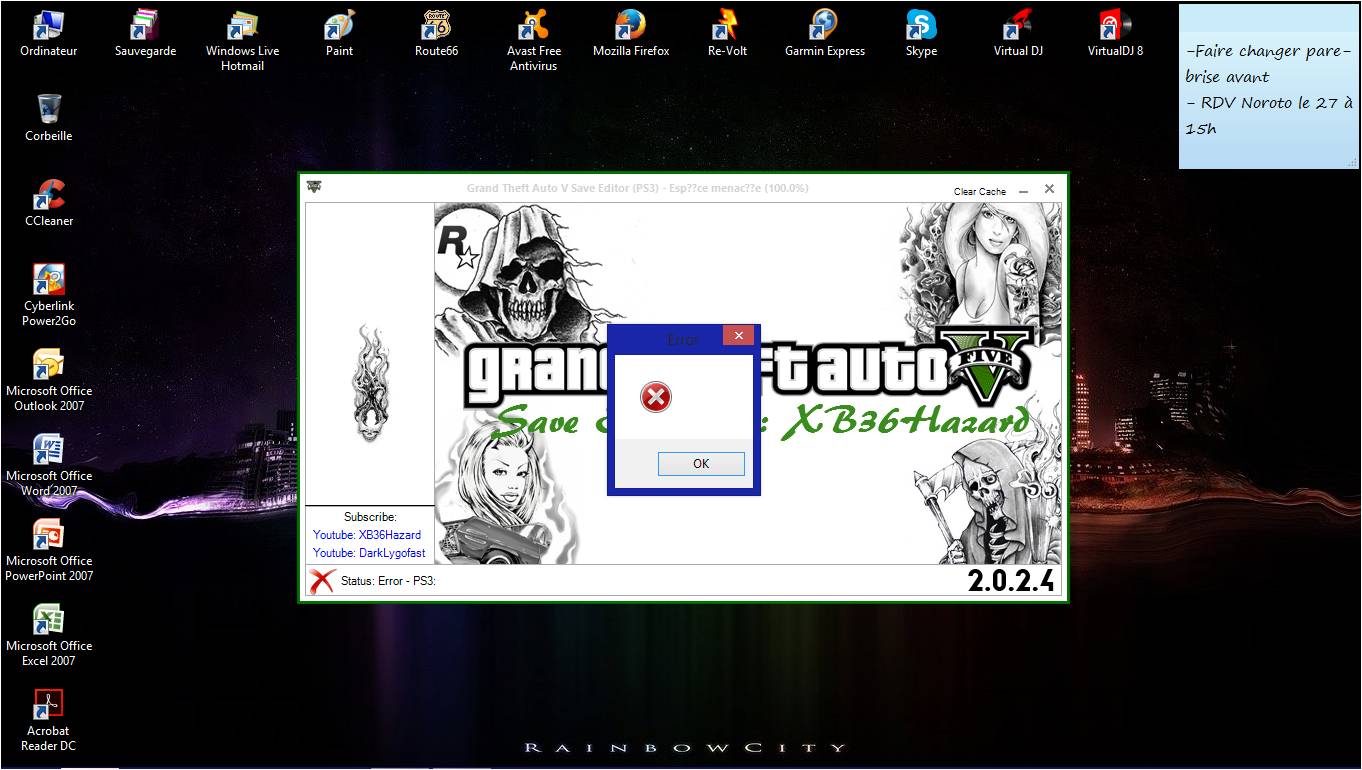The image size is (1362, 770).
Task: Open the Youtube: DarkLygofast link
Action: [x=369, y=553]
